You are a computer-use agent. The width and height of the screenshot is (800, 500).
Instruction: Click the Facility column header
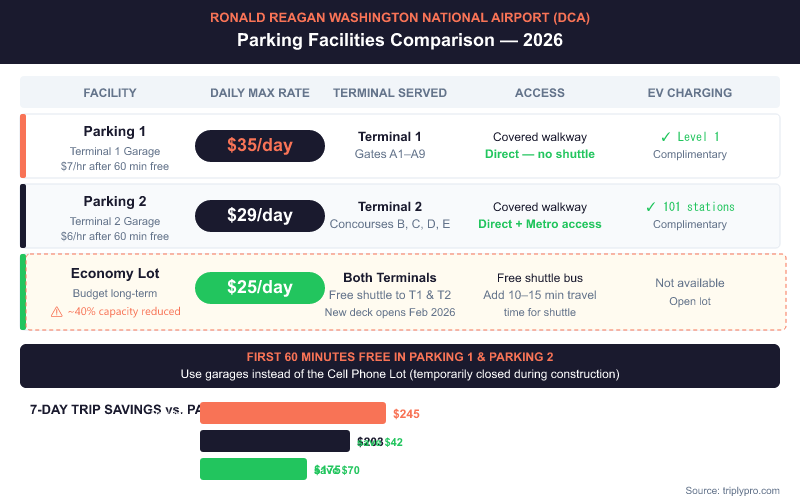[x=110, y=93]
